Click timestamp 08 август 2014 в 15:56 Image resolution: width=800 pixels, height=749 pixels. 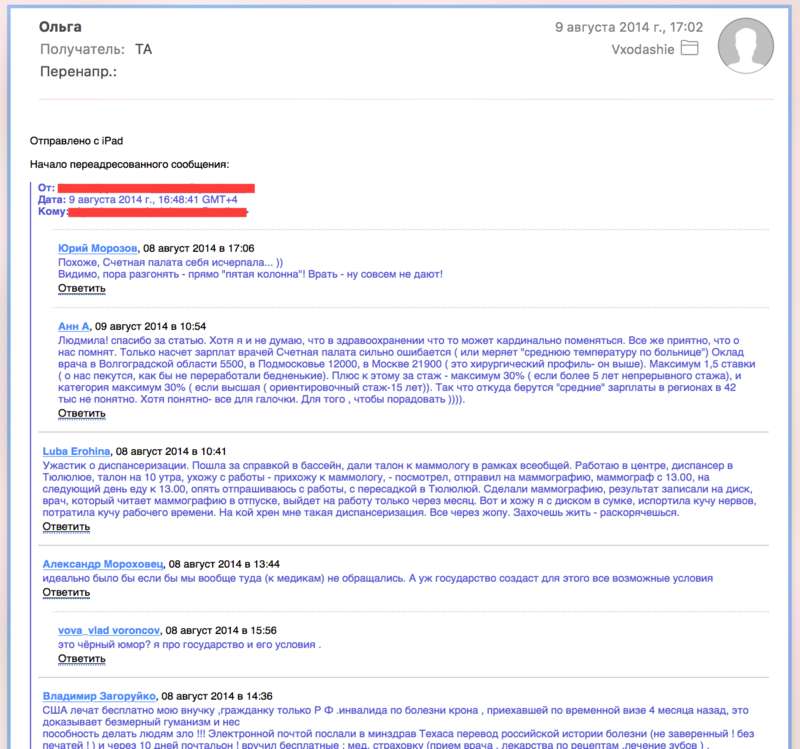pyautogui.click(x=221, y=631)
